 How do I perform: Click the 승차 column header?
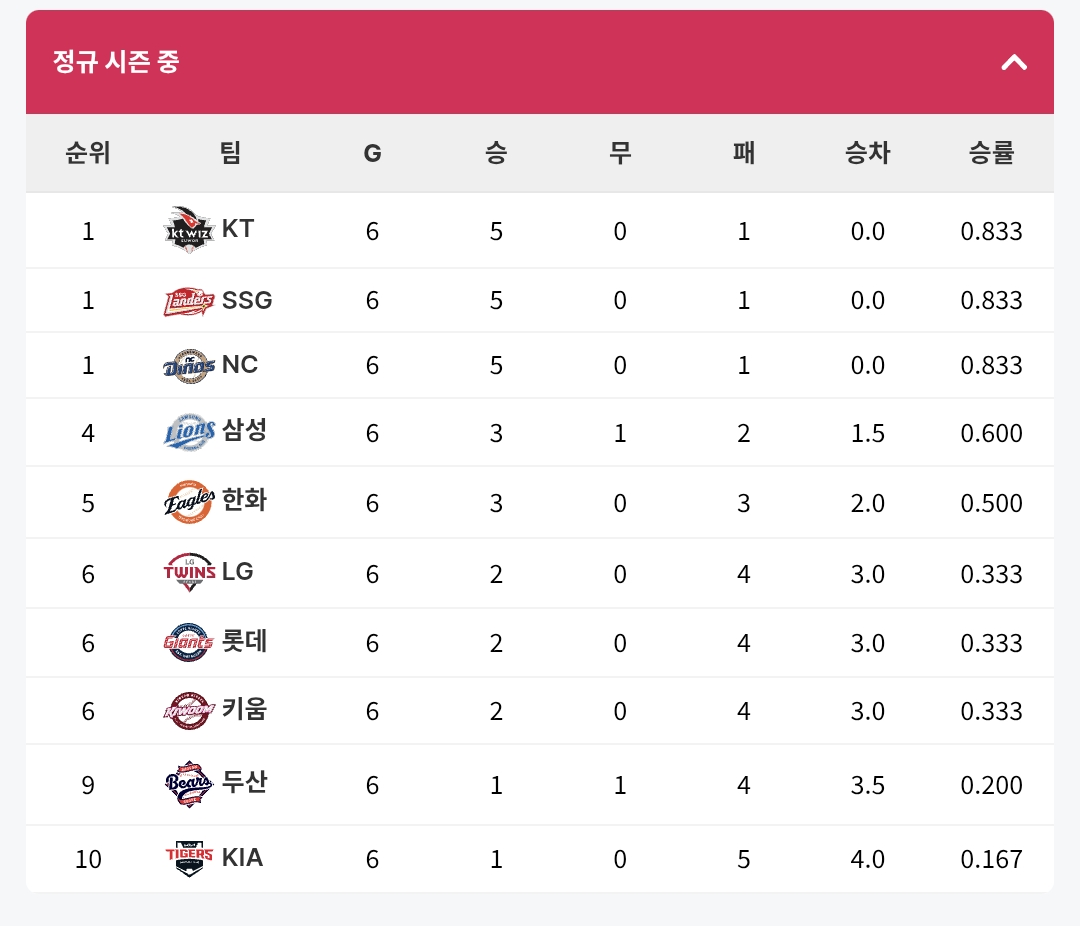tap(867, 153)
